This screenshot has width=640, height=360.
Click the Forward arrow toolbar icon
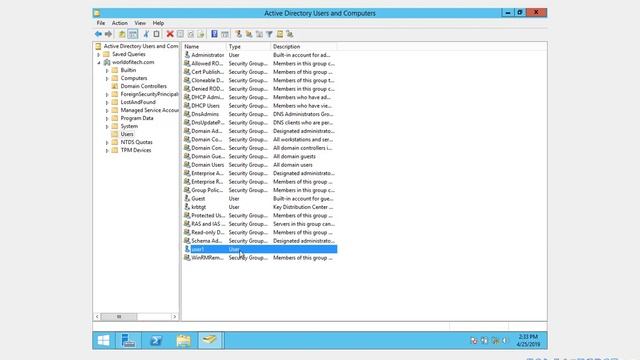point(108,34)
